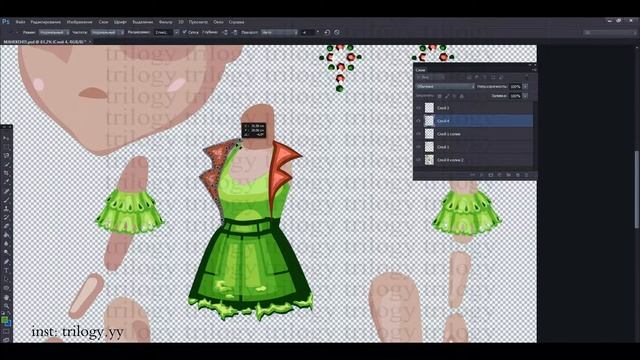Move pin depth backward

[235, 32]
